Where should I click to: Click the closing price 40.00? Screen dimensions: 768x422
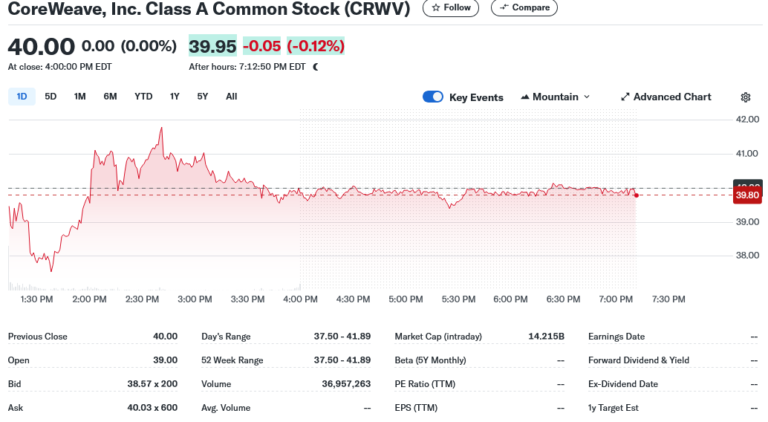pos(41,47)
